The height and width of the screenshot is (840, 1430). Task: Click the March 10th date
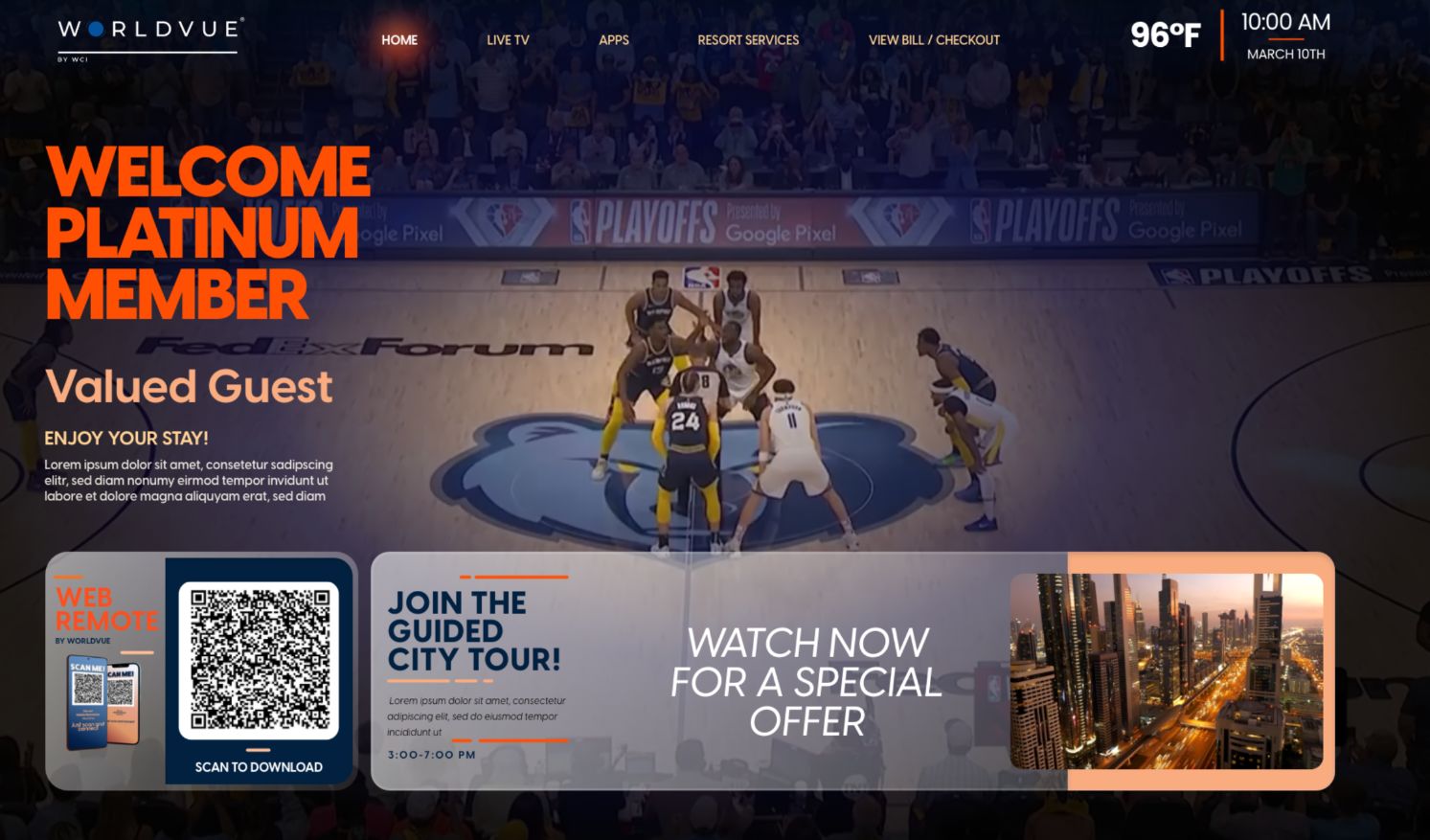(x=1285, y=55)
